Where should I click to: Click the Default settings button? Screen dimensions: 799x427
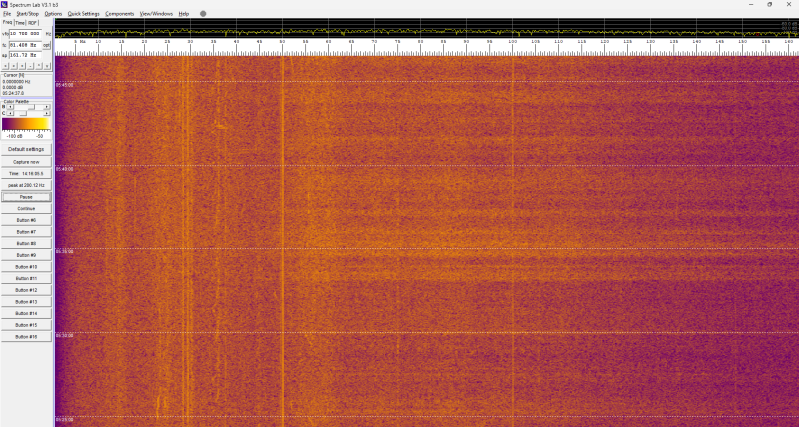pyautogui.click(x=26, y=149)
